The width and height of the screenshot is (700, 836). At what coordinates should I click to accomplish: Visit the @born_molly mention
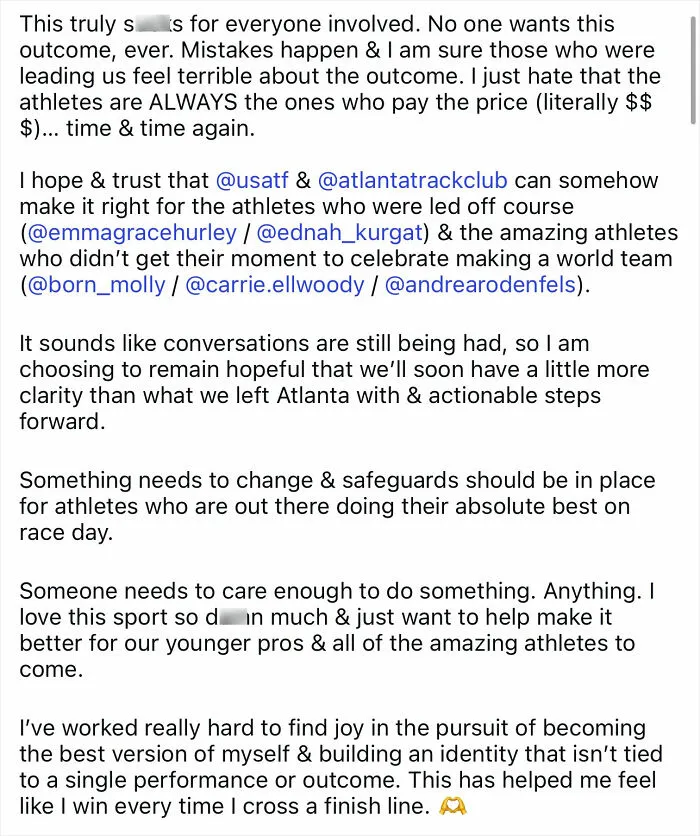coord(96,285)
